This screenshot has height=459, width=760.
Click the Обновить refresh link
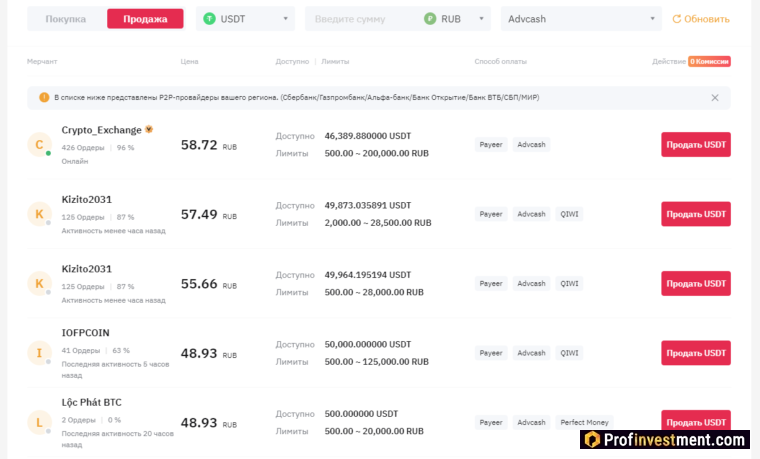(700, 19)
